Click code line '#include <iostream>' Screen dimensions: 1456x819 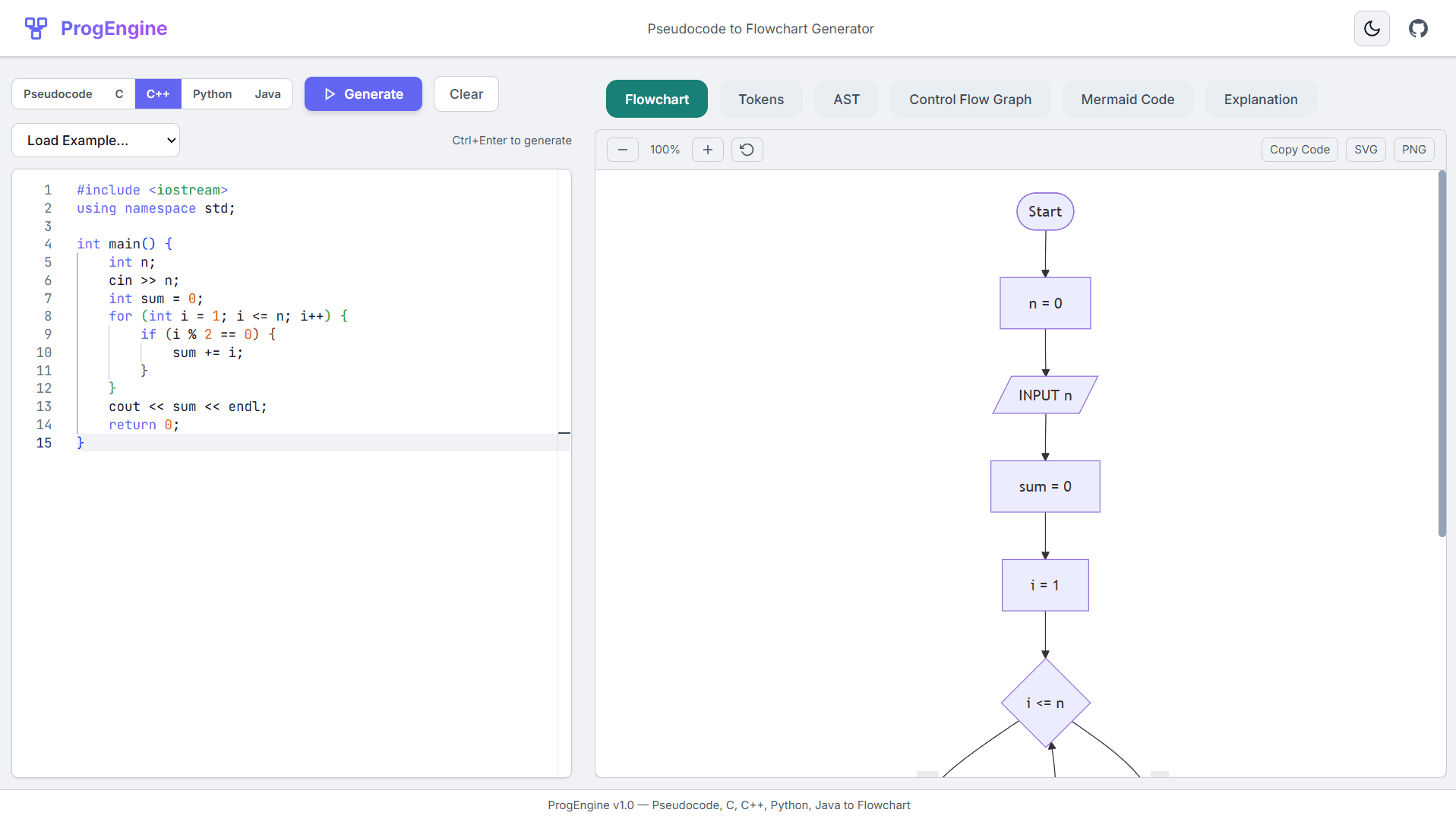(152, 190)
